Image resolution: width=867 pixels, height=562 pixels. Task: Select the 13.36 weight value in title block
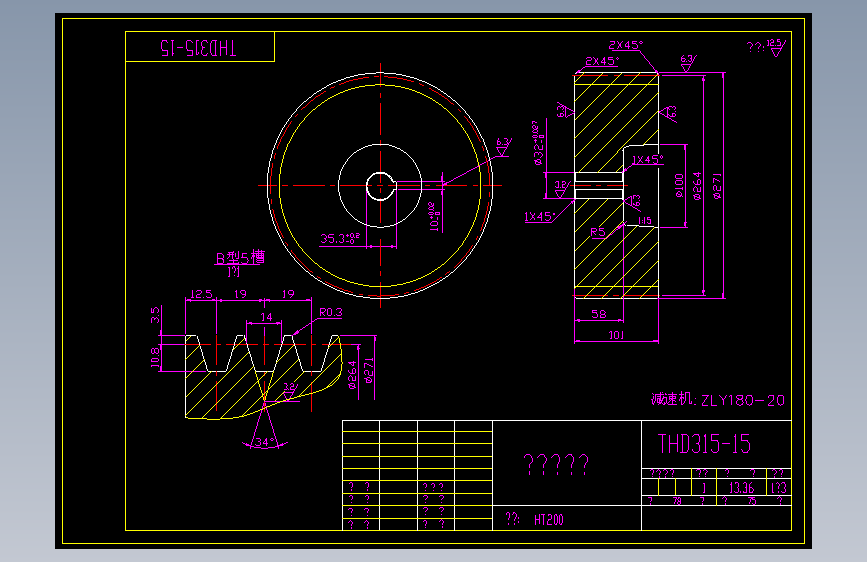741,487
